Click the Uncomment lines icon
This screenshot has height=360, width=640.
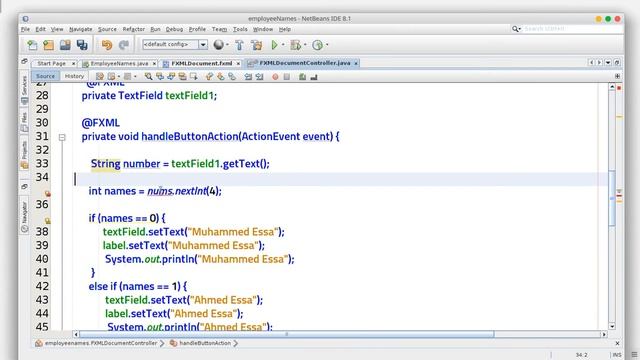coord(313,76)
